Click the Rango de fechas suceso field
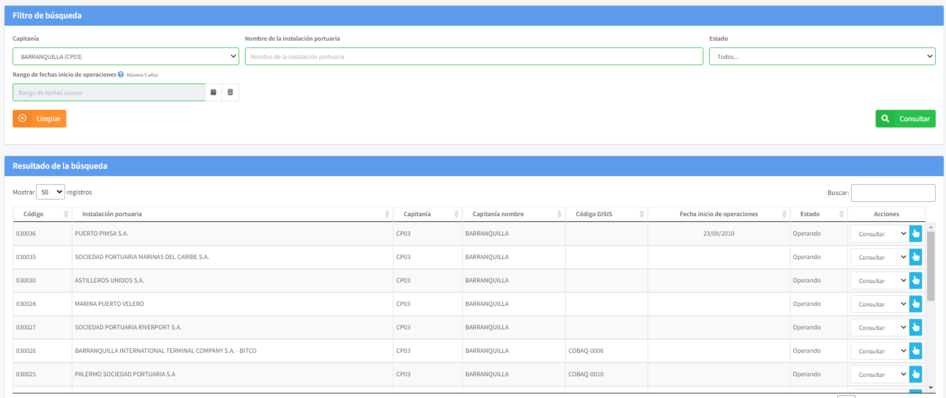Viewport: 946px width, 398px height. 109,92
